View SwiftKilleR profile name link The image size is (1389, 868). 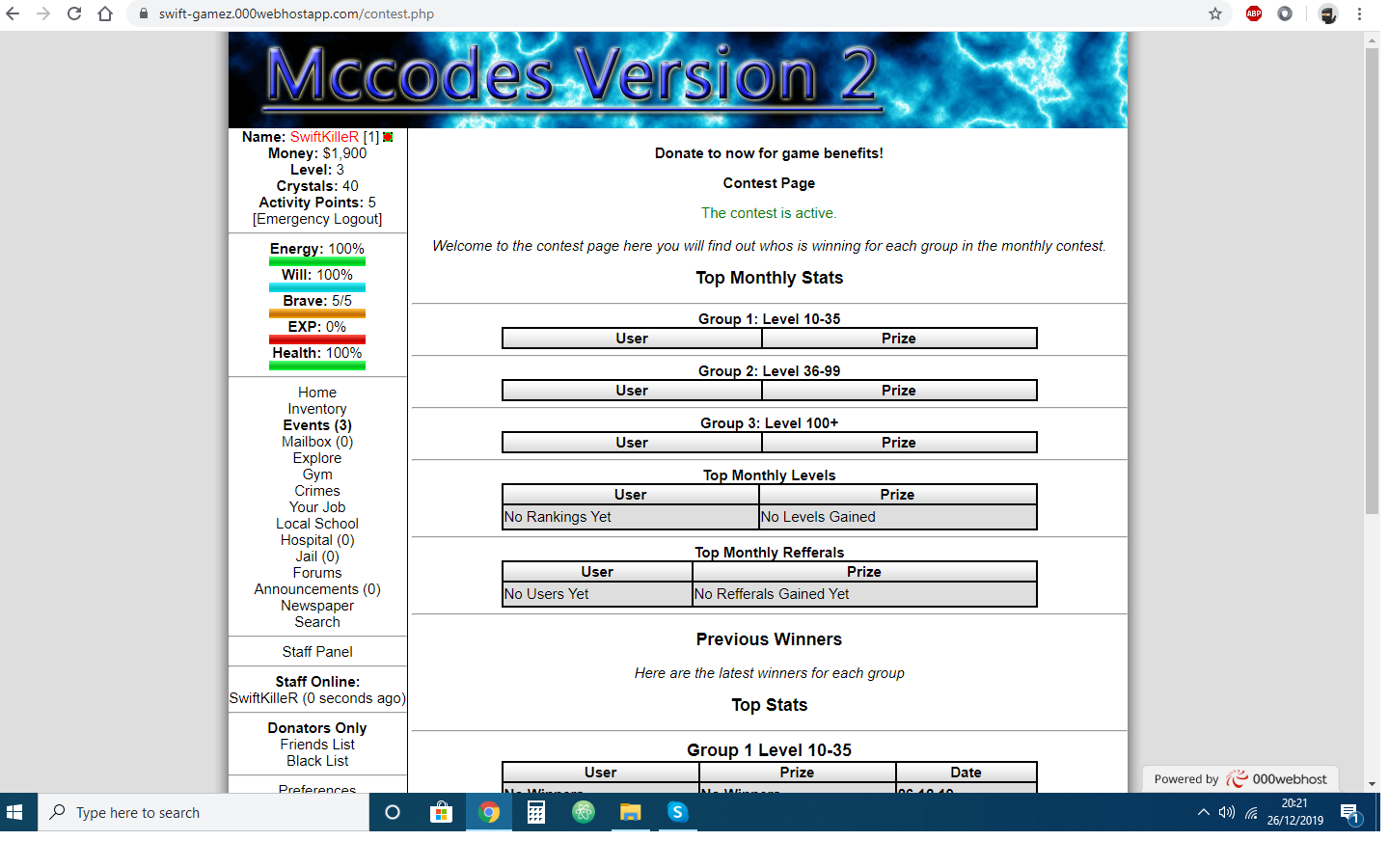tap(324, 137)
